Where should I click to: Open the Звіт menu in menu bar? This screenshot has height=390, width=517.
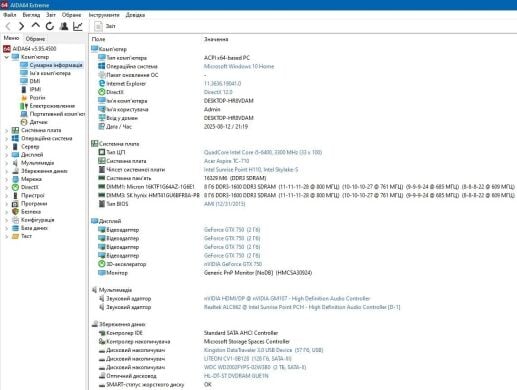tap(51, 15)
